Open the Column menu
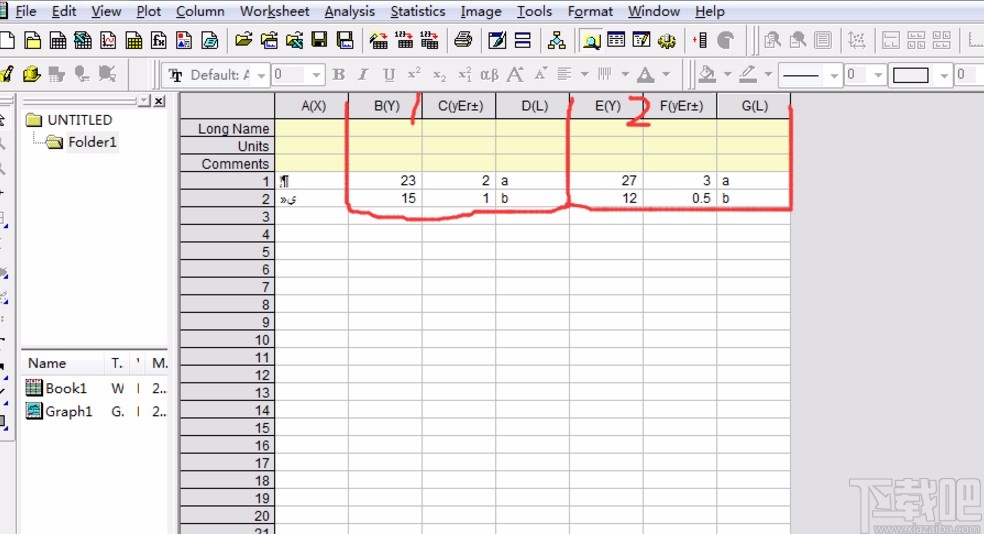The width and height of the screenshot is (984, 534). coord(200,11)
